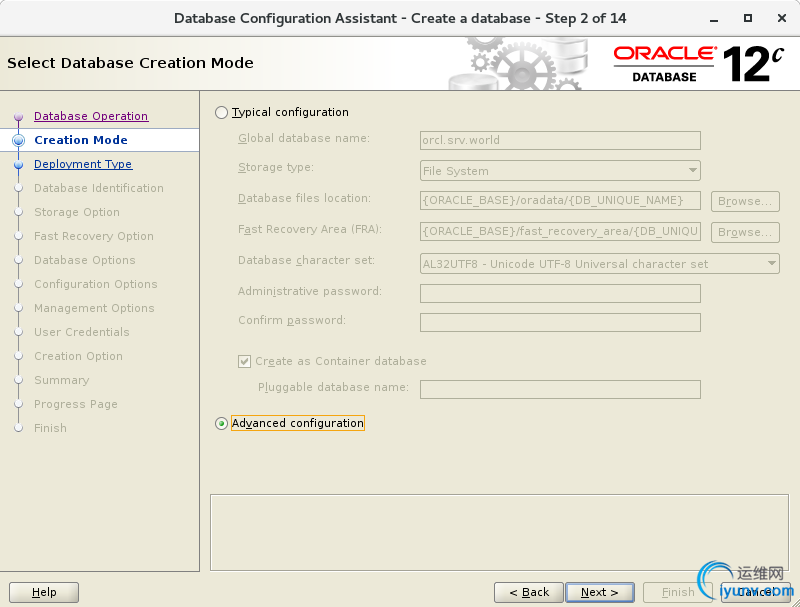Image resolution: width=800 pixels, height=607 pixels.
Task: Browse for Fast Recovery Area
Action: (745, 233)
